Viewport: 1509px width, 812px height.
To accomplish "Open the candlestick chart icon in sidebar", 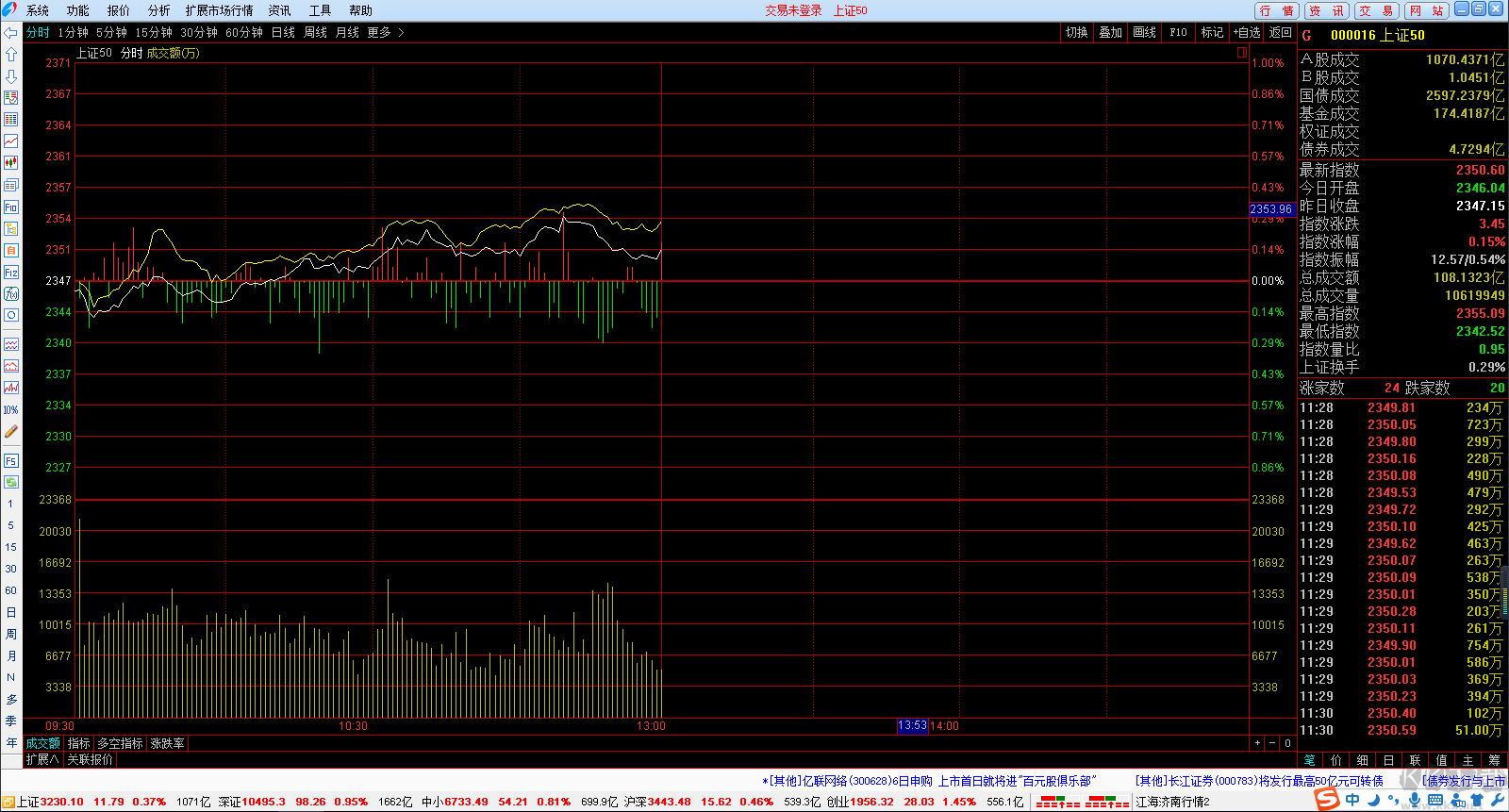I will (11, 163).
